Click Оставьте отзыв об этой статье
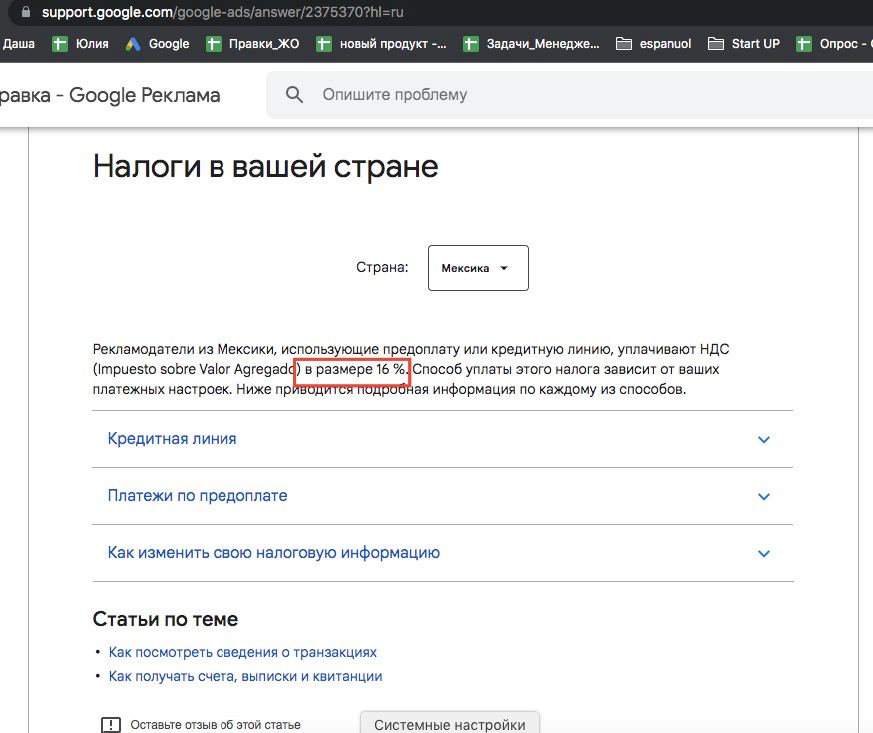This screenshot has width=873, height=733. pyautogui.click(x=215, y=725)
